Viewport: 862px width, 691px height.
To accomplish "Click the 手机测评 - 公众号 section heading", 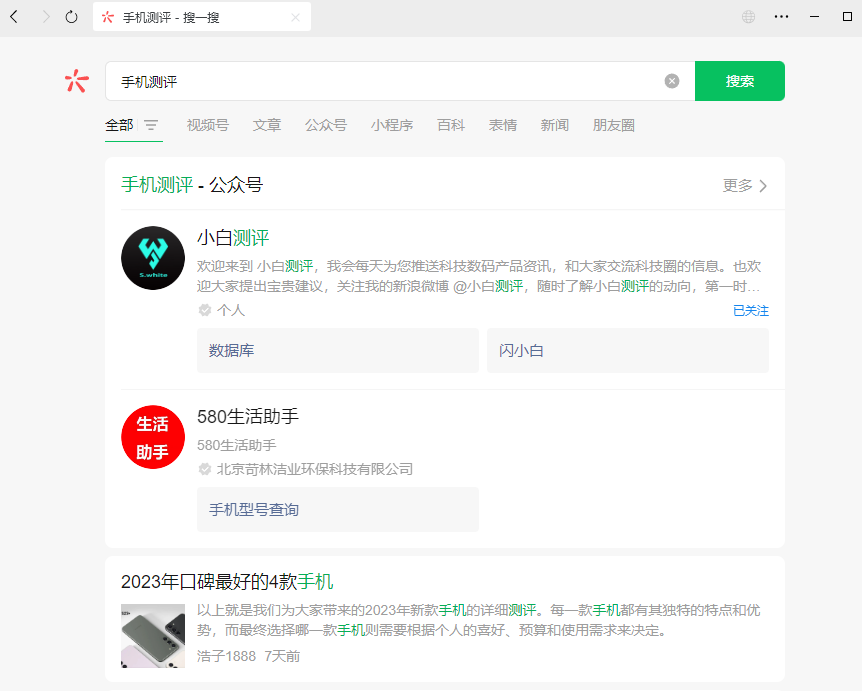I will (192, 185).
